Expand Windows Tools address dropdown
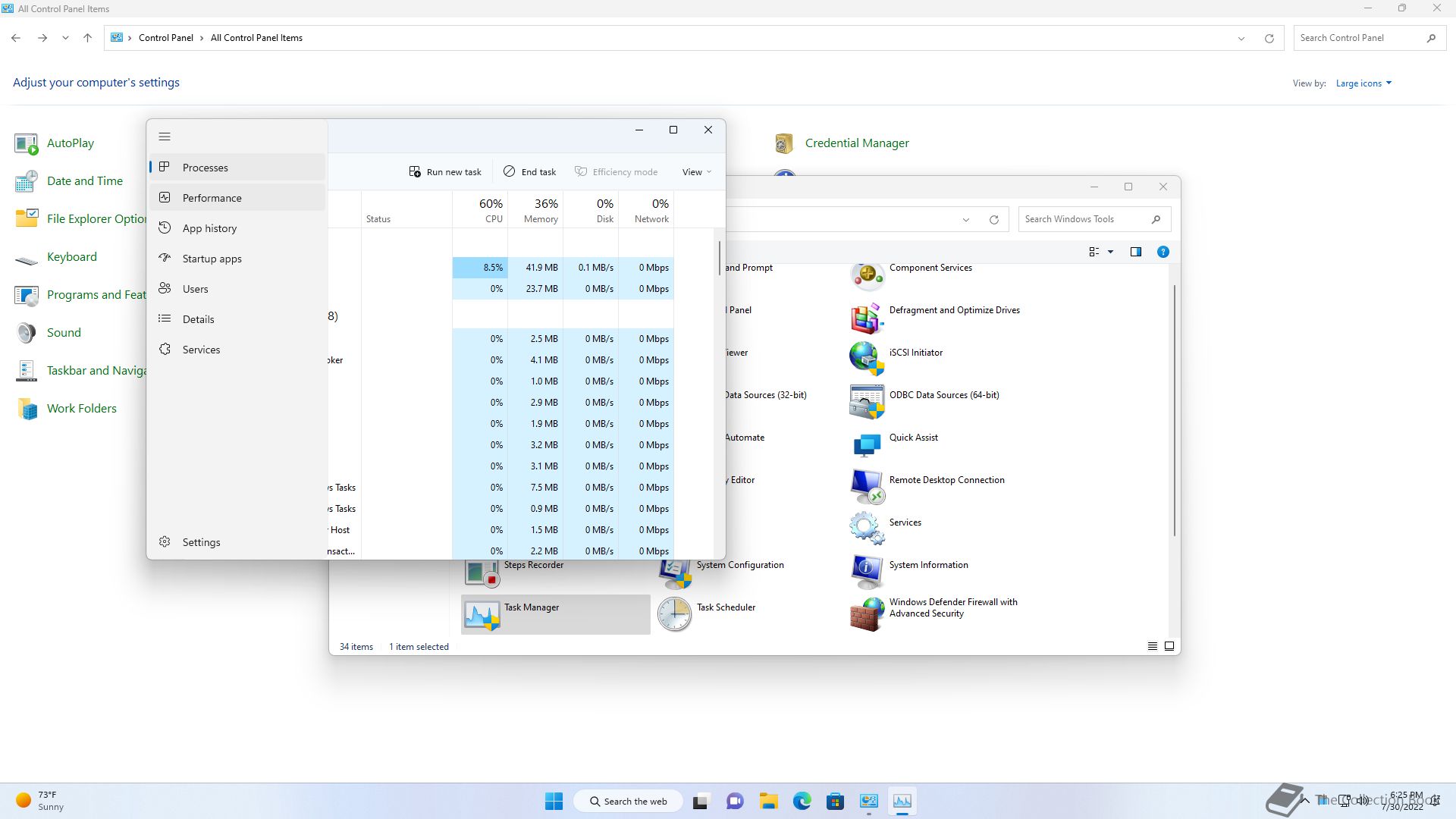Image resolution: width=1456 pixels, height=819 pixels. 965,220
